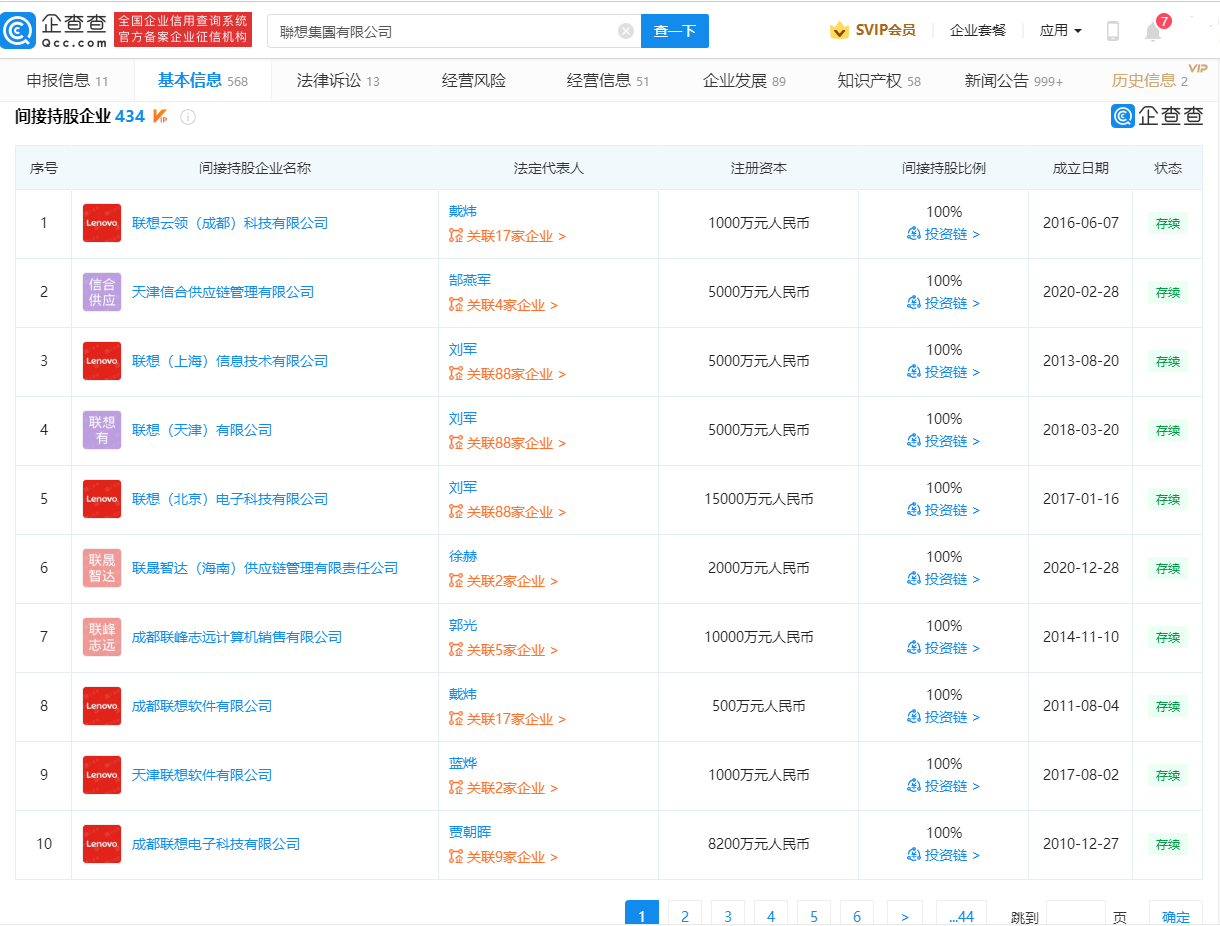Go to page 4 of results

[771, 914]
